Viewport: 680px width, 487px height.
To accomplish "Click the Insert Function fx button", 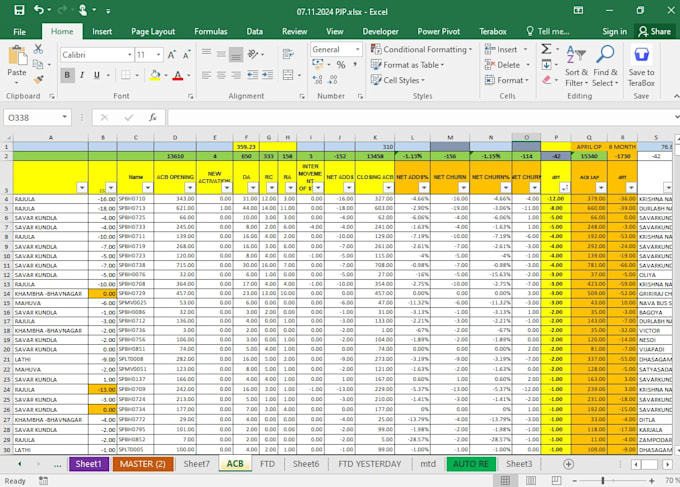I will click(153, 118).
